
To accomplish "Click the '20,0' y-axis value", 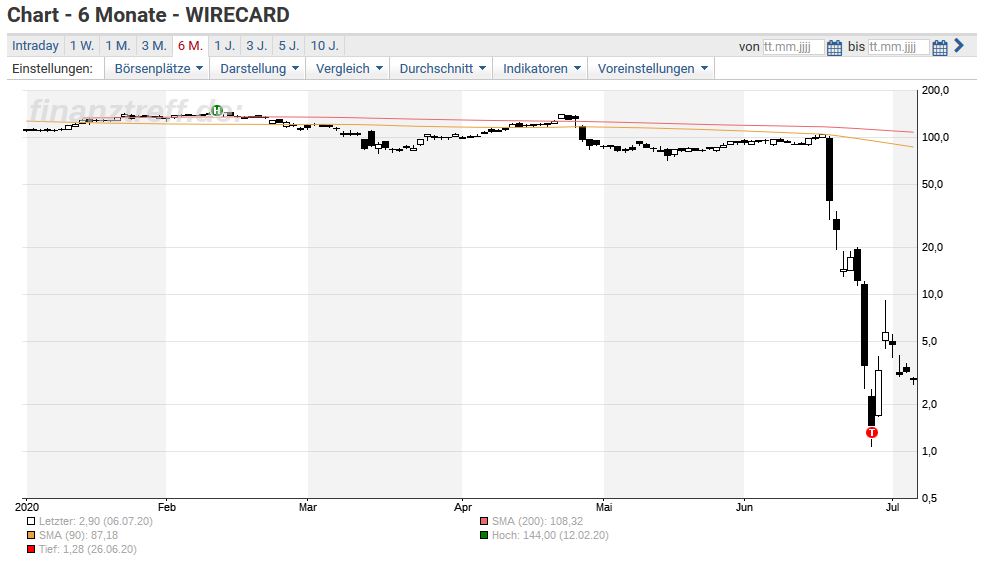I will (933, 247).
